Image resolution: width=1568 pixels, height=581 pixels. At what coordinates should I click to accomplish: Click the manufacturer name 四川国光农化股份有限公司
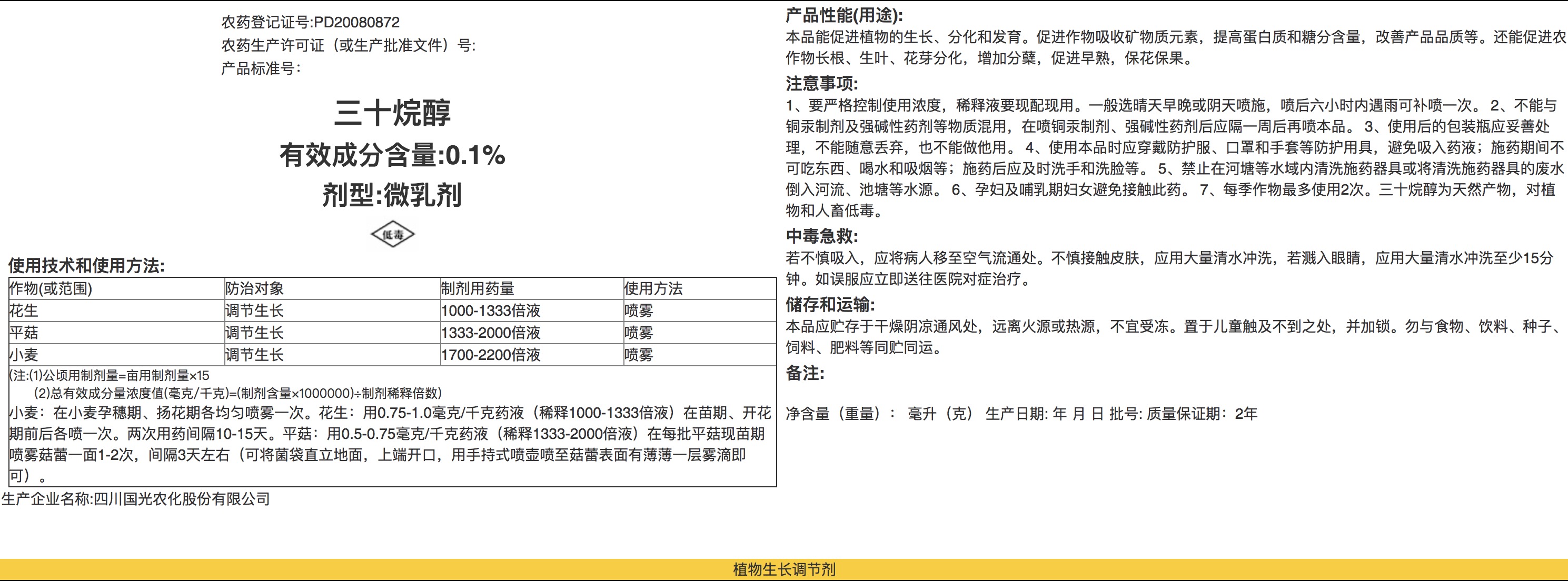point(182,499)
